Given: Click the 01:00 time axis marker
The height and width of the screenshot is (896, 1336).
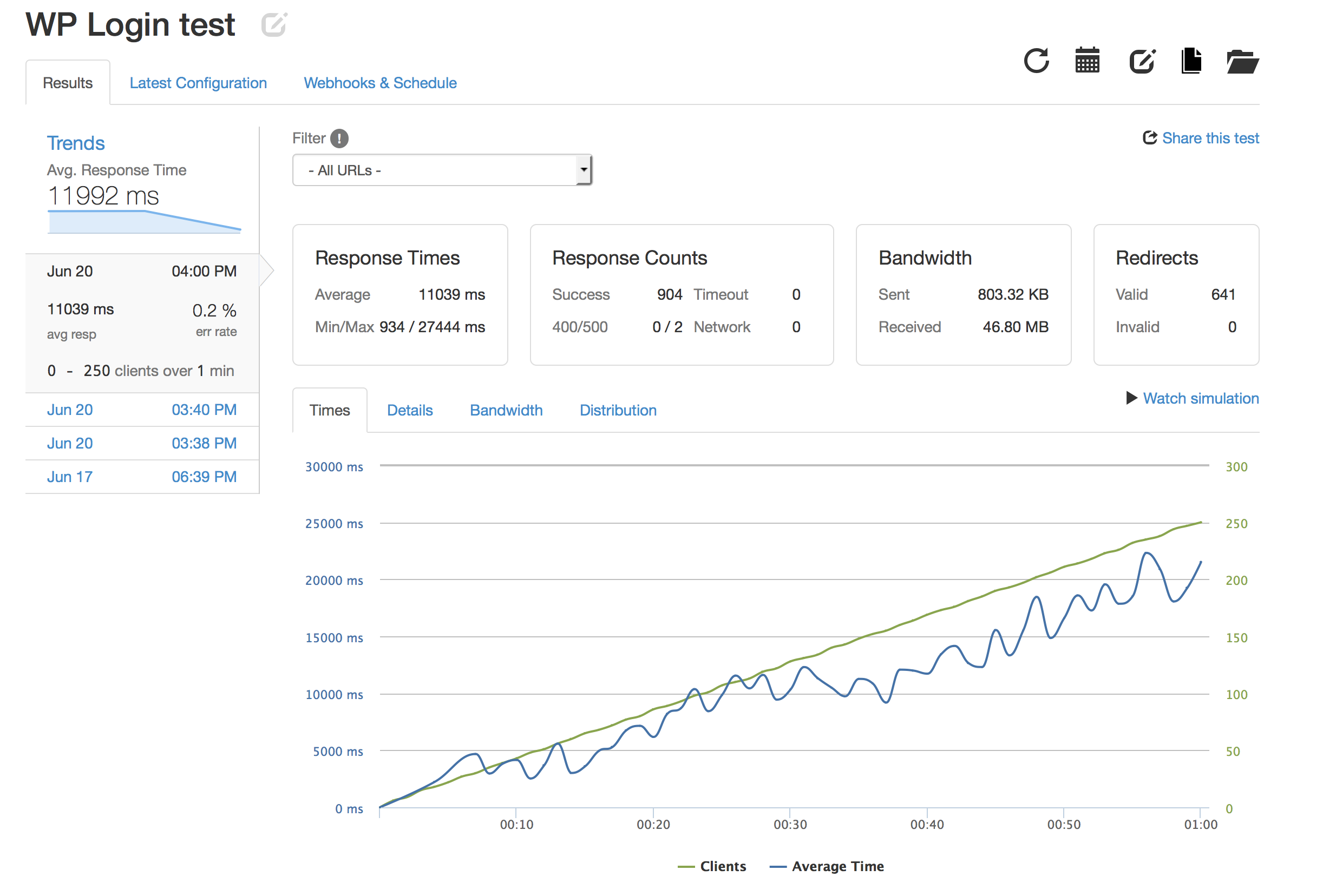Looking at the screenshot, I should [x=1200, y=825].
